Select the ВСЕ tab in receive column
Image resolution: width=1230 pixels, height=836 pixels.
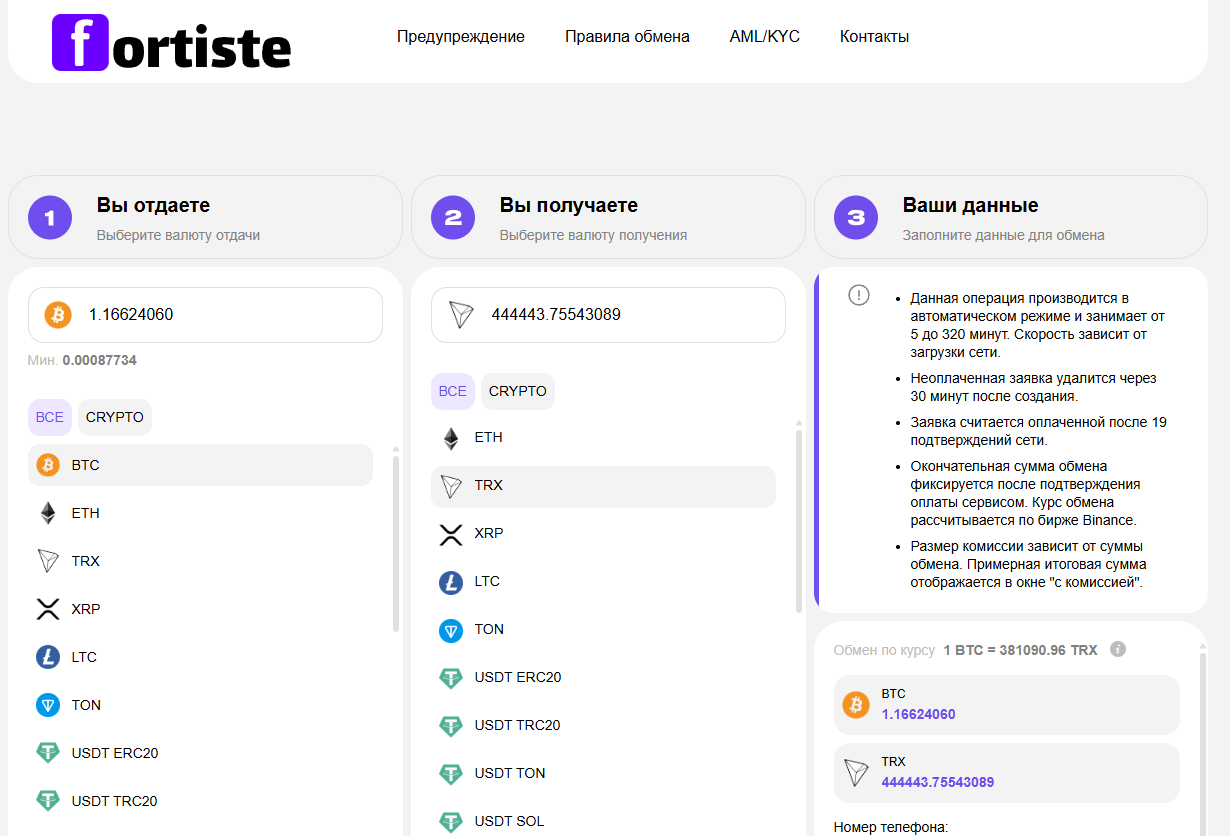pyautogui.click(x=453, y=391)
